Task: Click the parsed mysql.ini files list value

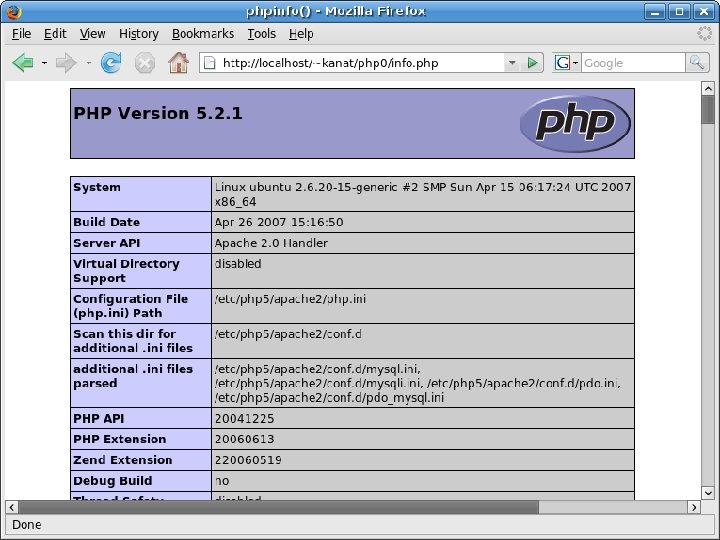Action: click(418, 383)
